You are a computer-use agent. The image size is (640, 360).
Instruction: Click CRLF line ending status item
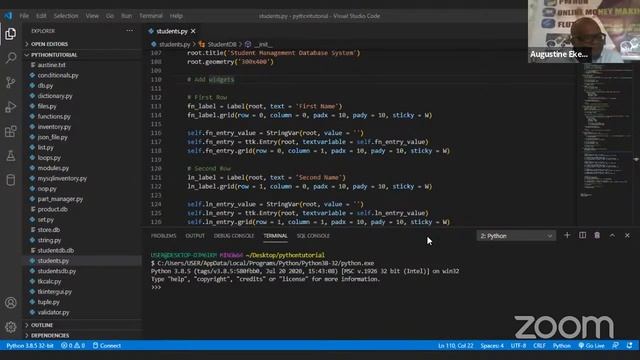pos(539,346)
